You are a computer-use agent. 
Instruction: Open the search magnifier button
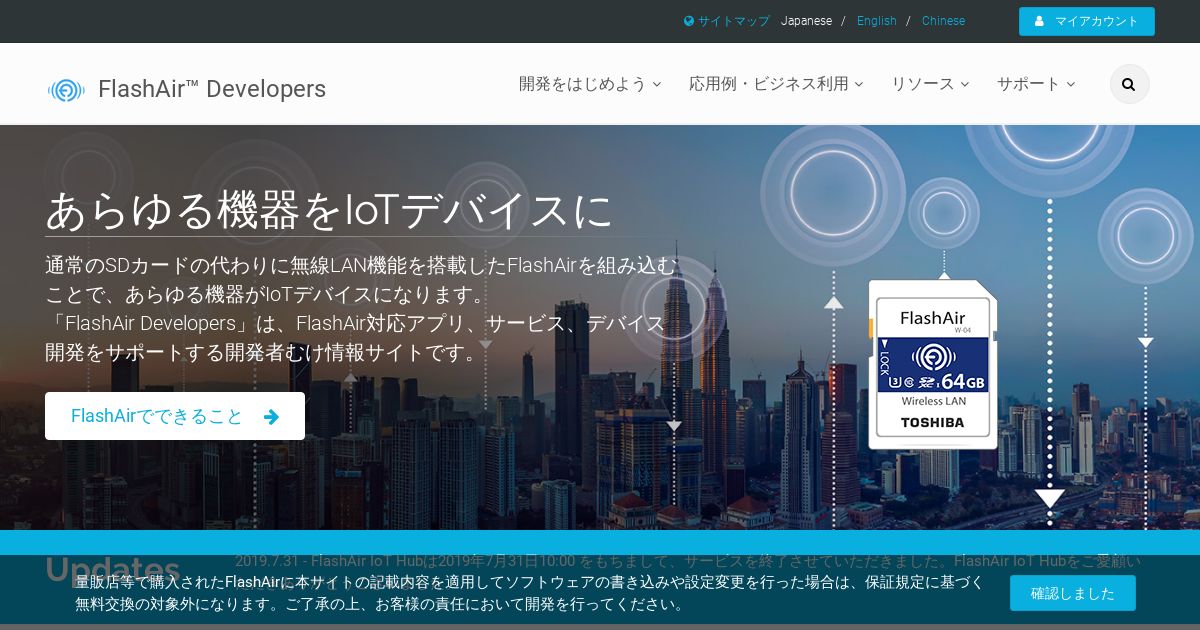[1129, 84]
